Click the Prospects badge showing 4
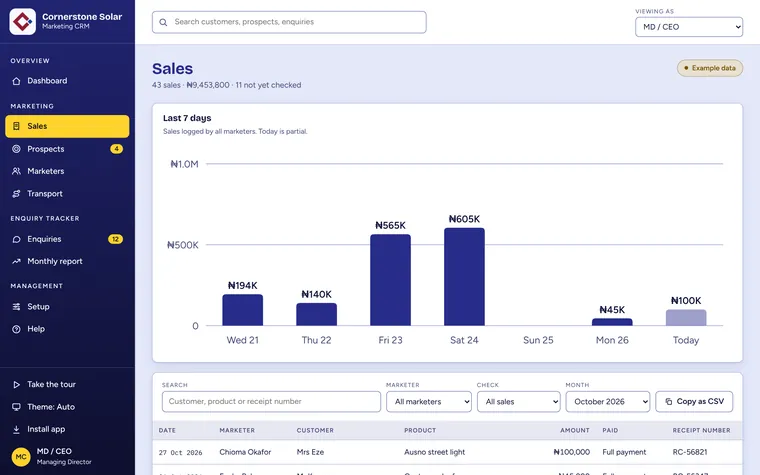The width and height of the screenshot is (760, 475). coord(116,149)
